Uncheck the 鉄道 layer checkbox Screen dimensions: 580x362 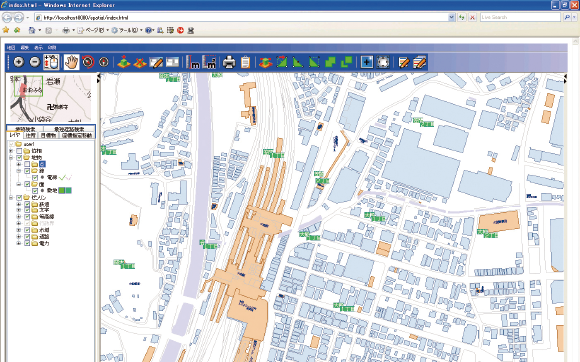27,204
